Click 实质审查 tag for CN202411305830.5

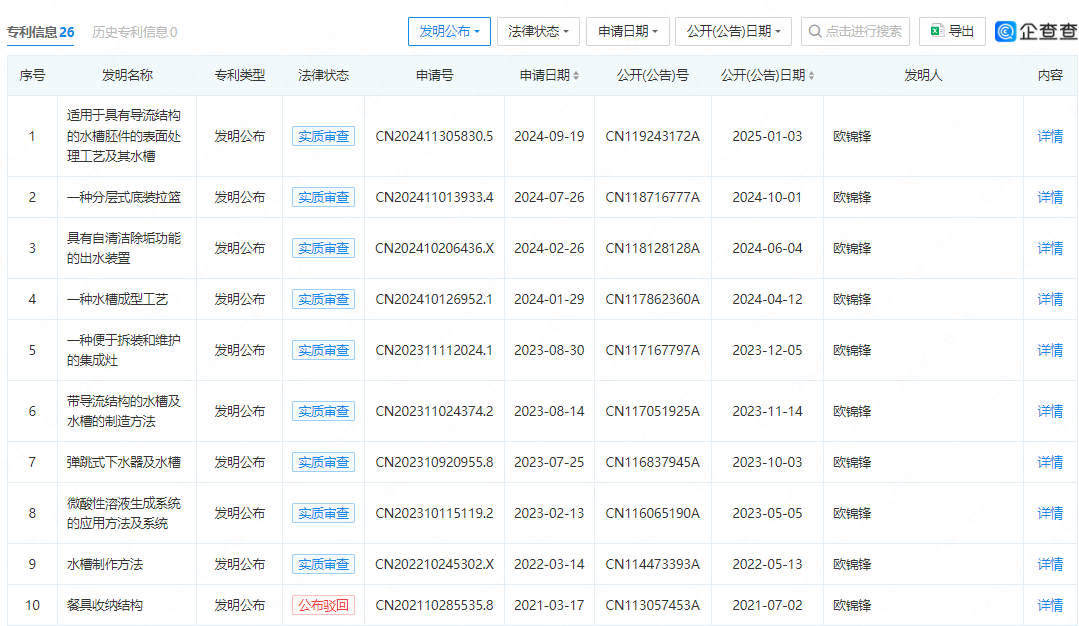323,136
